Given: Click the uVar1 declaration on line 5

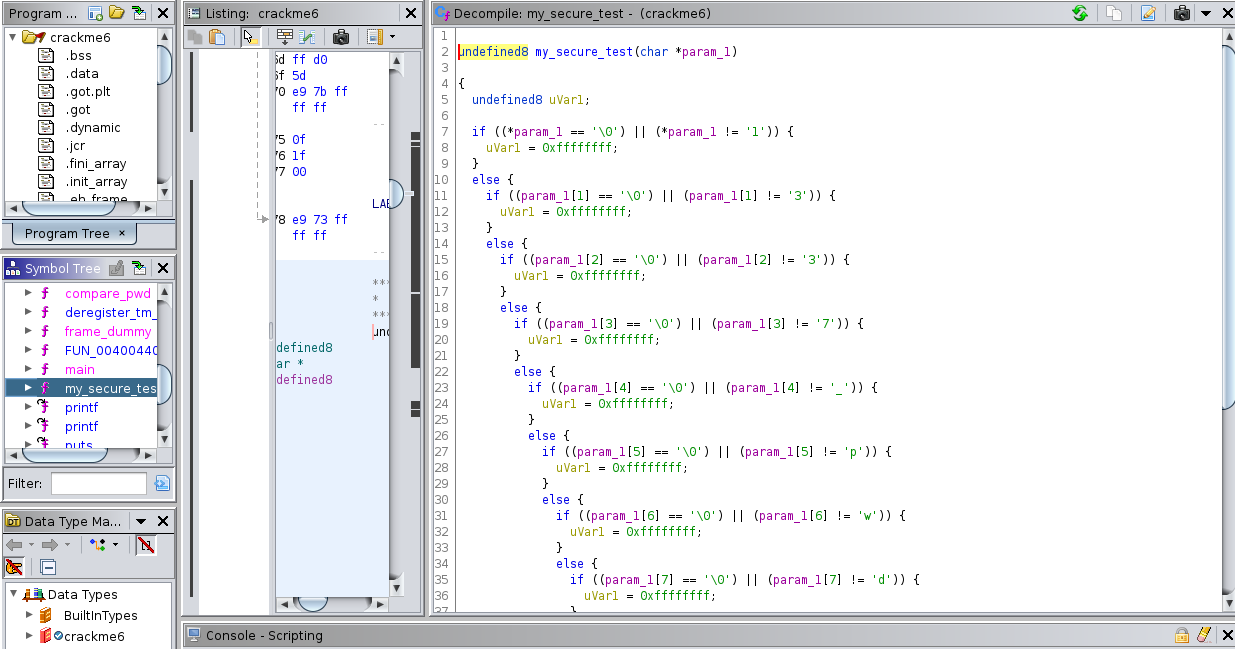Looking at the screenshot, I should 567,99.
